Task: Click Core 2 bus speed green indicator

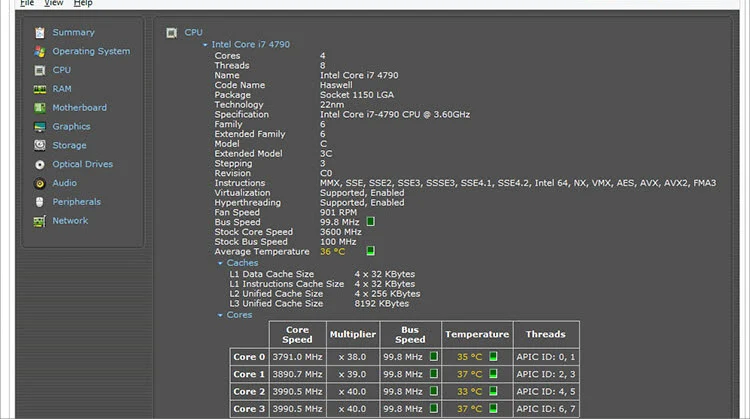Action: click(x=433, y=391)
